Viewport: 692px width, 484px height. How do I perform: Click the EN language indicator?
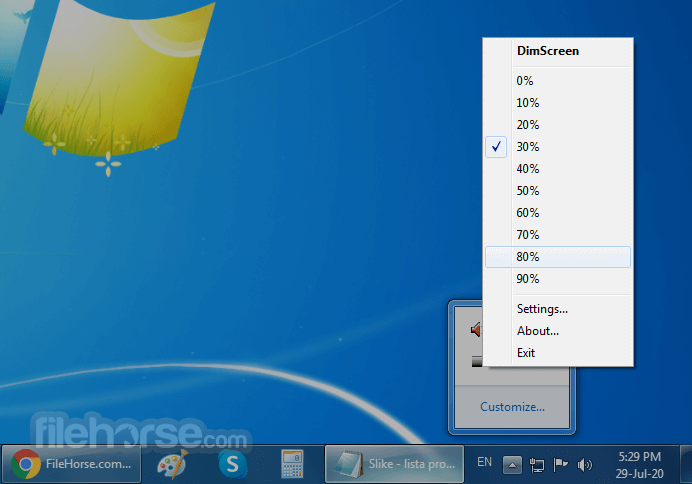484,462
